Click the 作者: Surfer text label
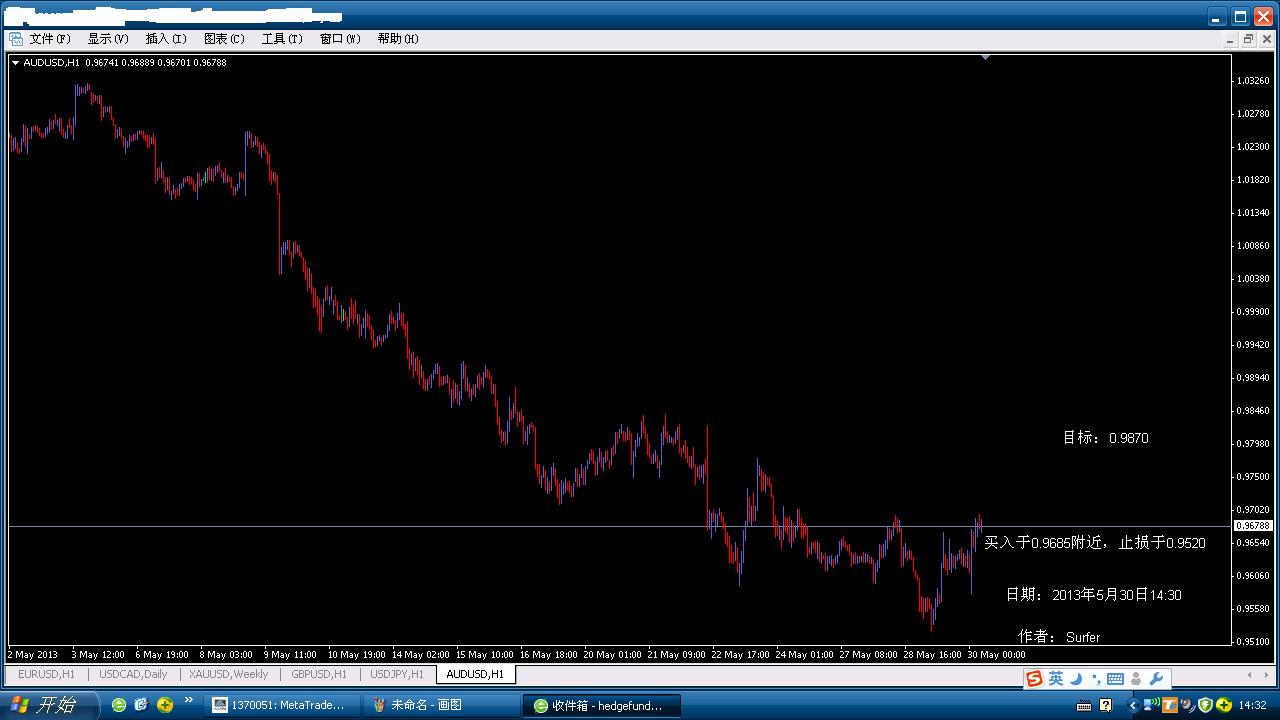Viewport: 1280px width, 720px height. click(1059, 637)
